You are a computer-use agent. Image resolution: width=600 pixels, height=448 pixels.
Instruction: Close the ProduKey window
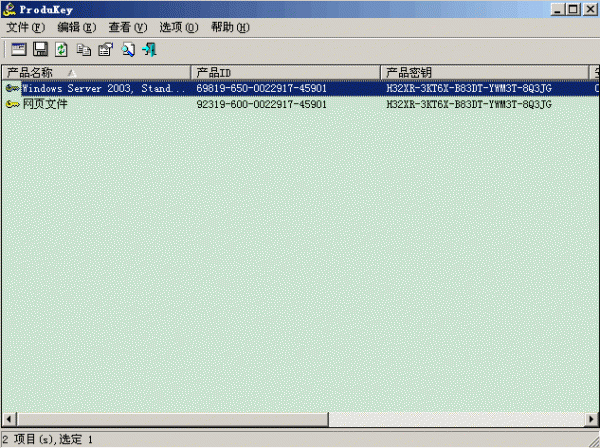[x=590, y=9]
